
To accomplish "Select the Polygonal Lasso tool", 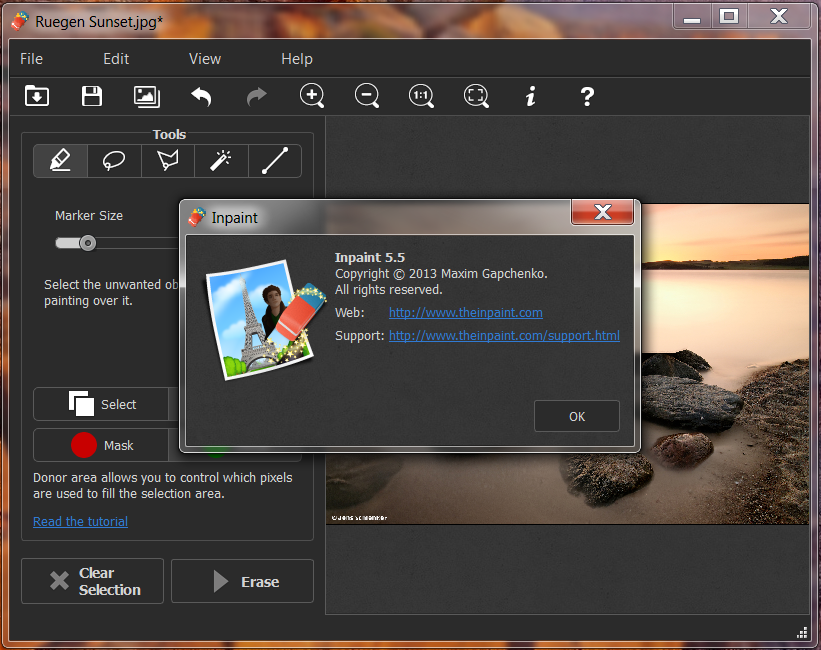I will tap(168, 161).
